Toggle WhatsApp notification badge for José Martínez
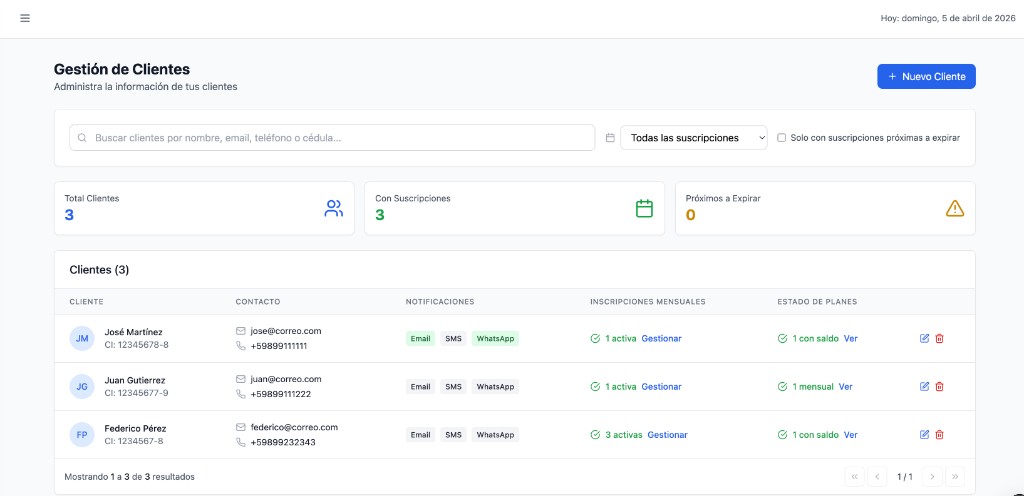The image size is (1024, 496). point(495,338)
